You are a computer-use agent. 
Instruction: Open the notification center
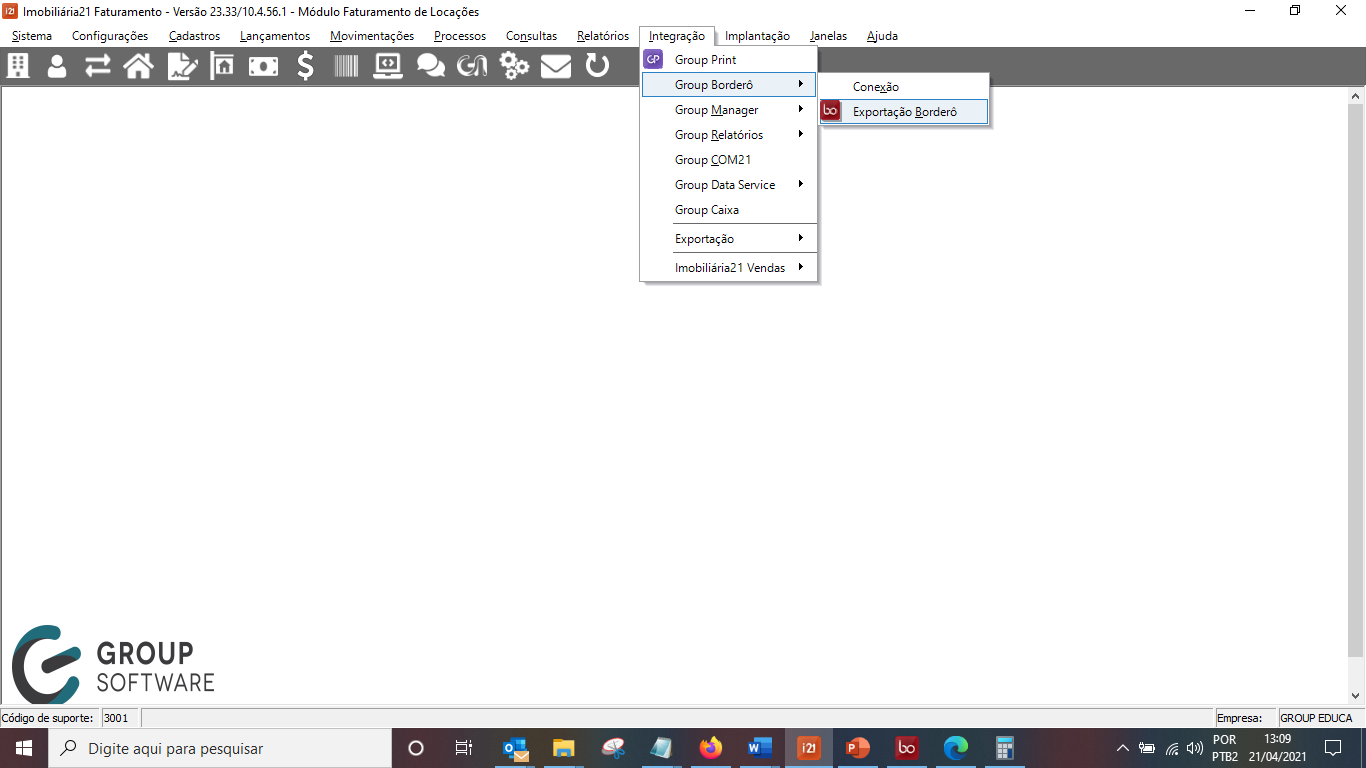click(x=1332, y=748)
